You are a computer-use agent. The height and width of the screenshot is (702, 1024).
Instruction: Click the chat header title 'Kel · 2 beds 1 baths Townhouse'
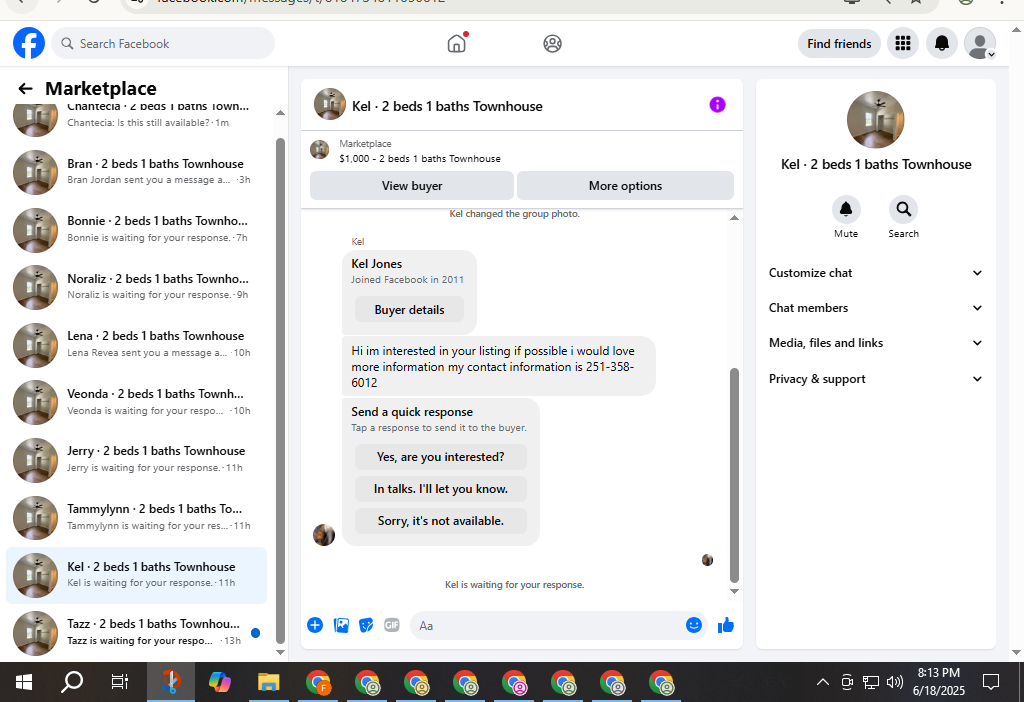[447, 106]
